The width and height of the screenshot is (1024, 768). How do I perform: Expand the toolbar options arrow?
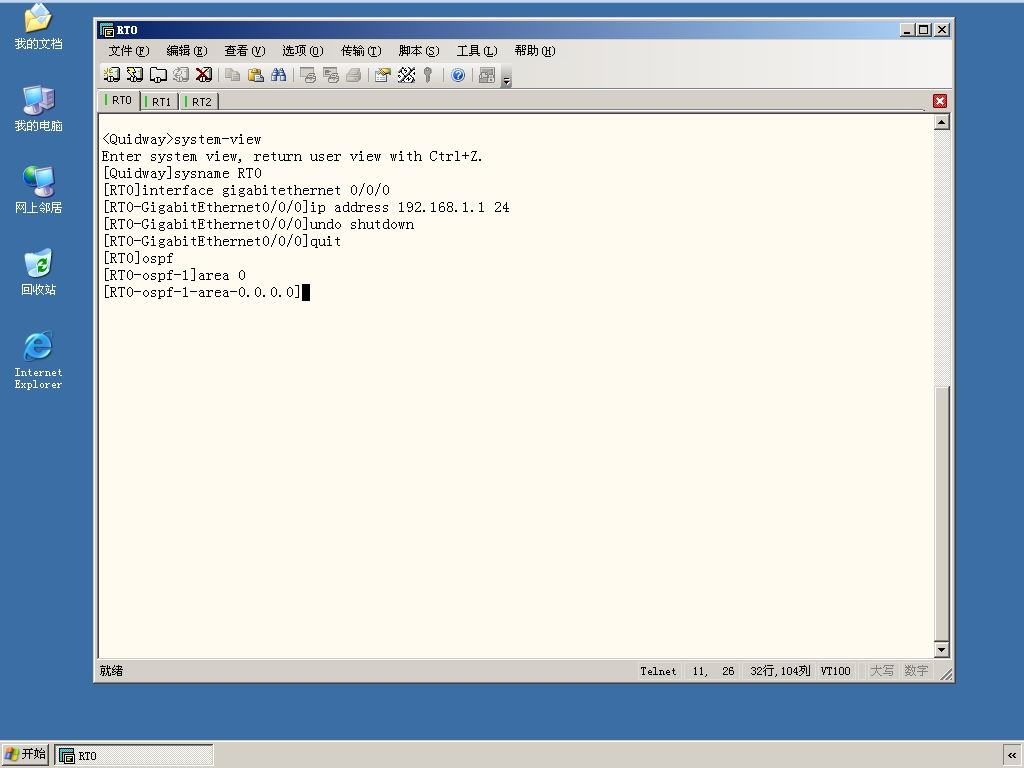pos(507,78)
